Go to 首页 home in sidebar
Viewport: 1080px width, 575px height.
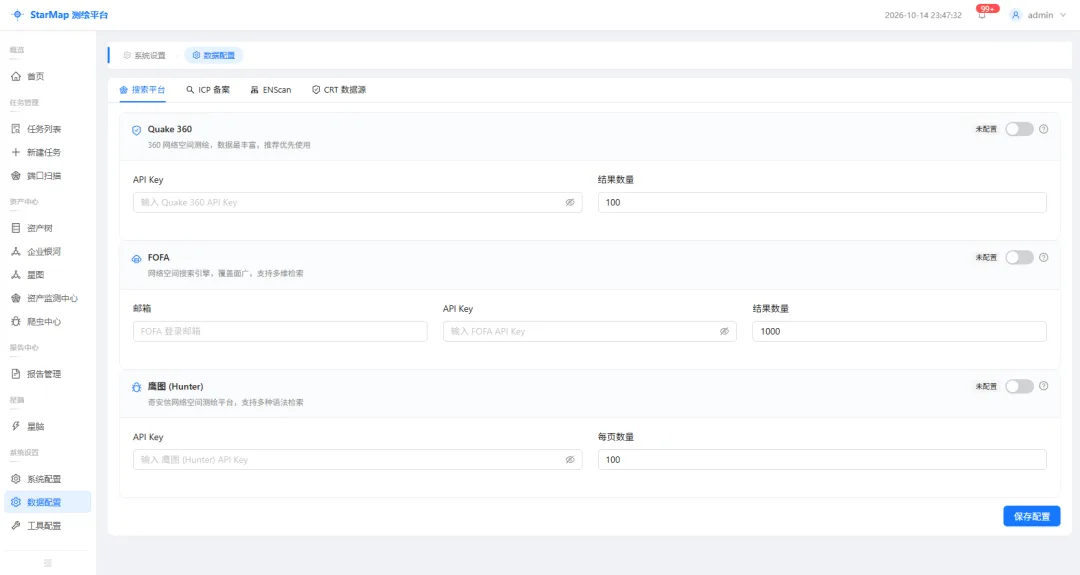(x=48, y=76)
